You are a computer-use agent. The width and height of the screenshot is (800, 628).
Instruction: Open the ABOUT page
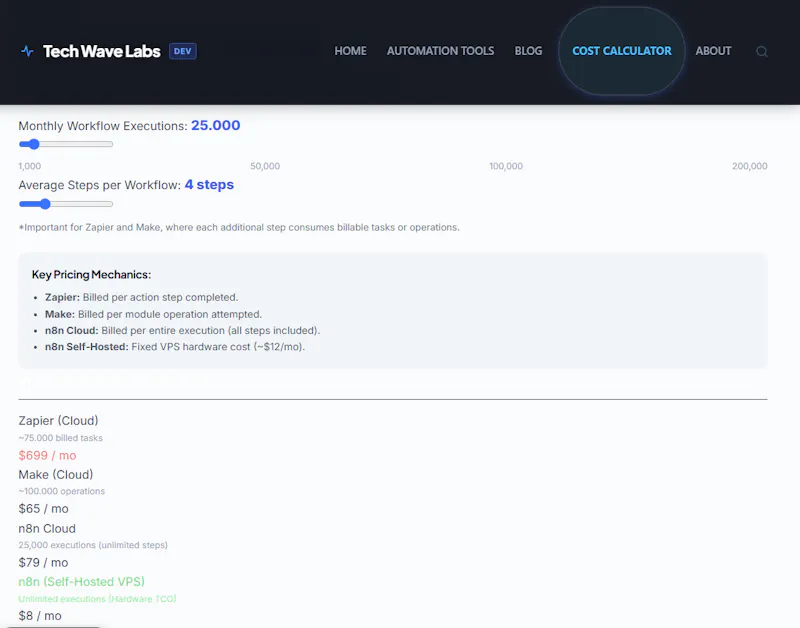(713, 51)
